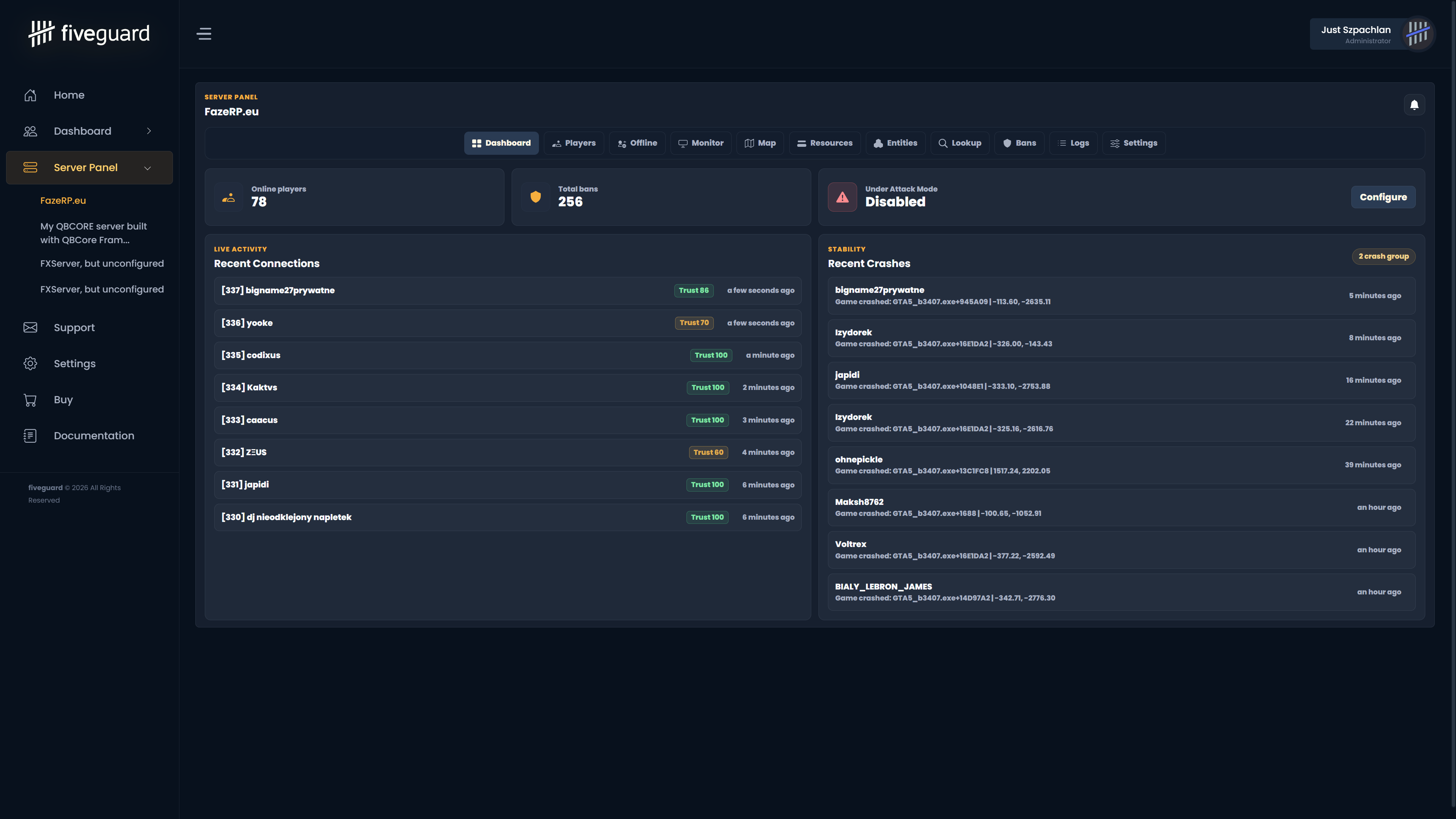This screenshot has height=819, width=1456.
Task: Open japidi crash entry 16 minutes ago
Action: coord(1121,380)
